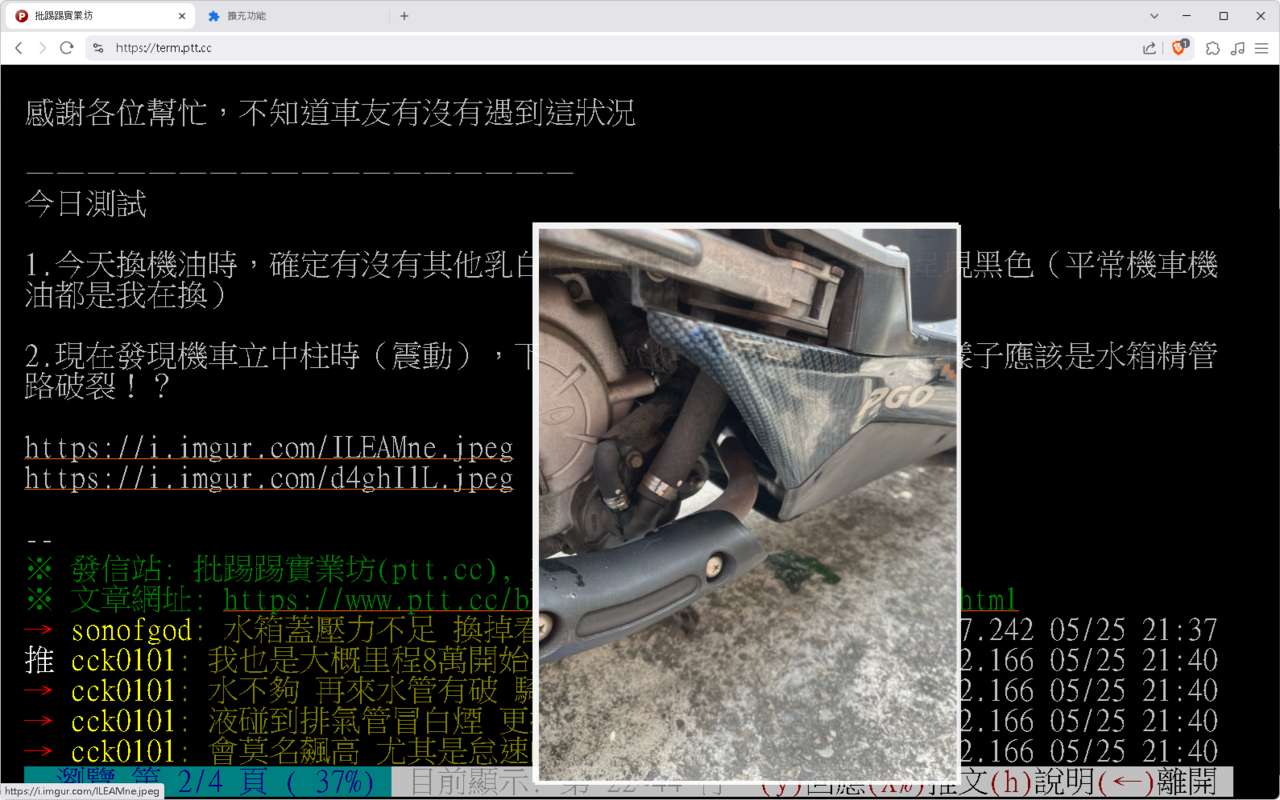Open the media control music note icon

click(x=1238, y=48)
